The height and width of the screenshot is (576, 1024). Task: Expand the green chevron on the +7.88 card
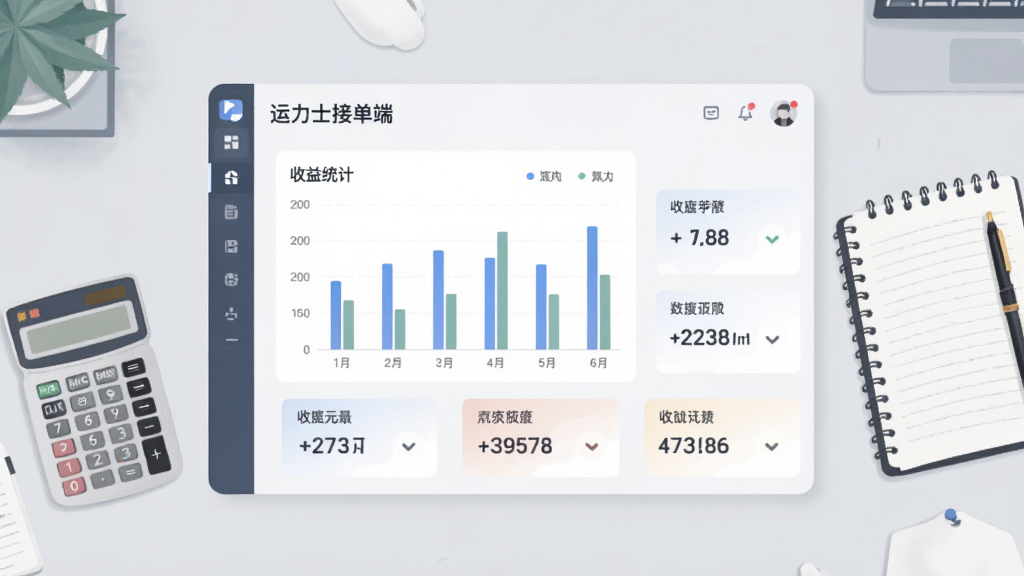[x=772, y=239]
